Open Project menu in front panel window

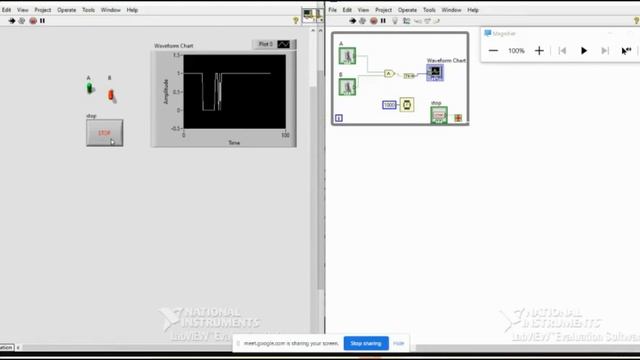42,10
